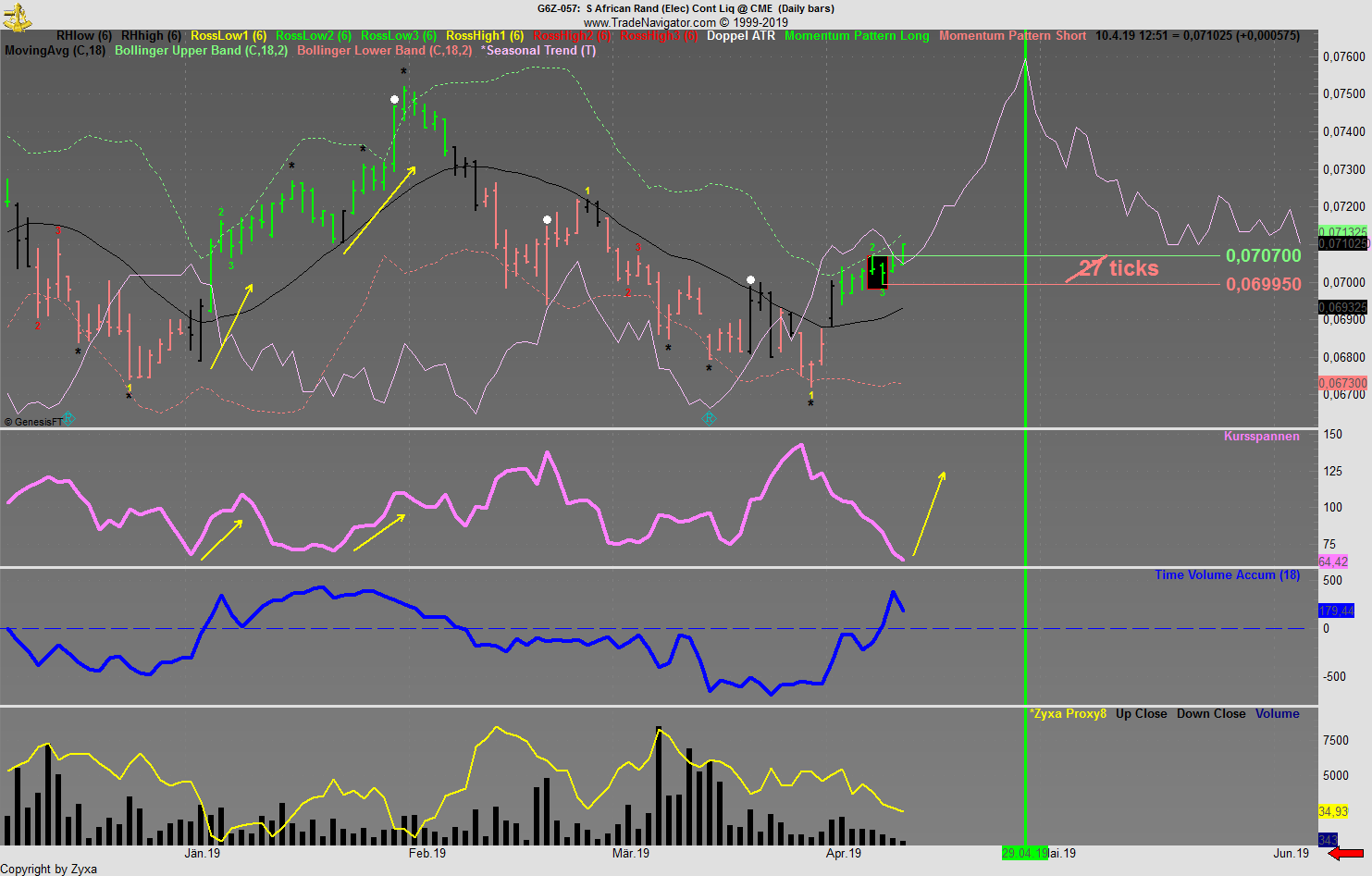
Task: Click the gold Zyxa logo icon
Action: click(x=18, y=16)
